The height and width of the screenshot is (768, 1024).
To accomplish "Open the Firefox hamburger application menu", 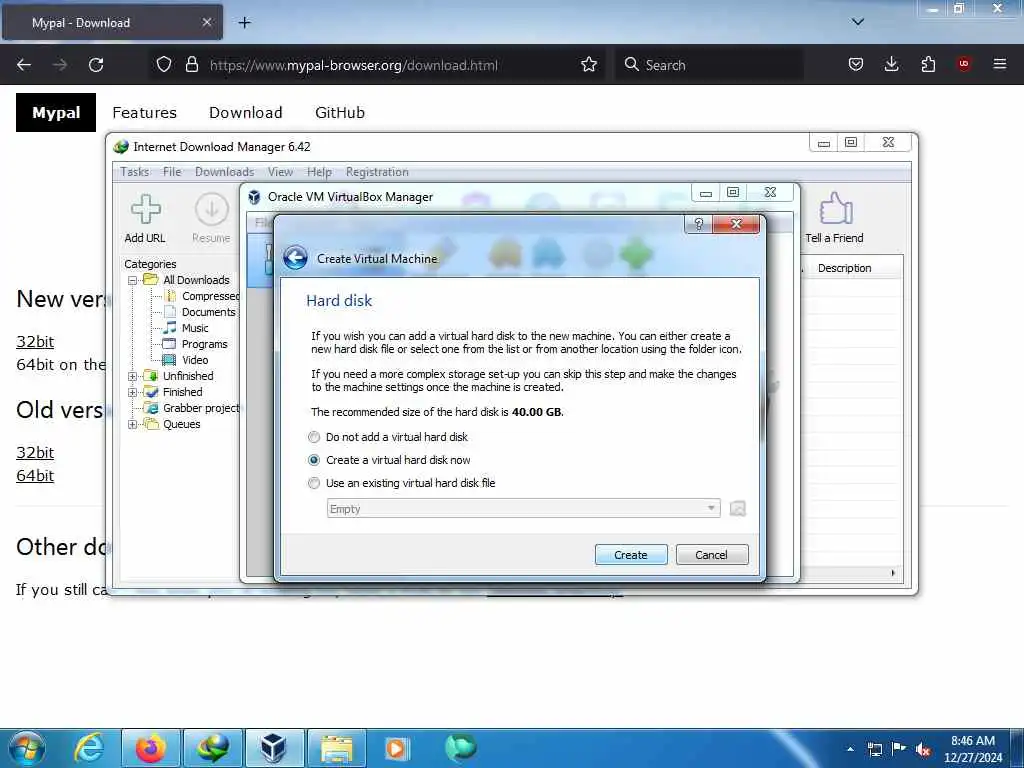I will (x=1000, y=64).
